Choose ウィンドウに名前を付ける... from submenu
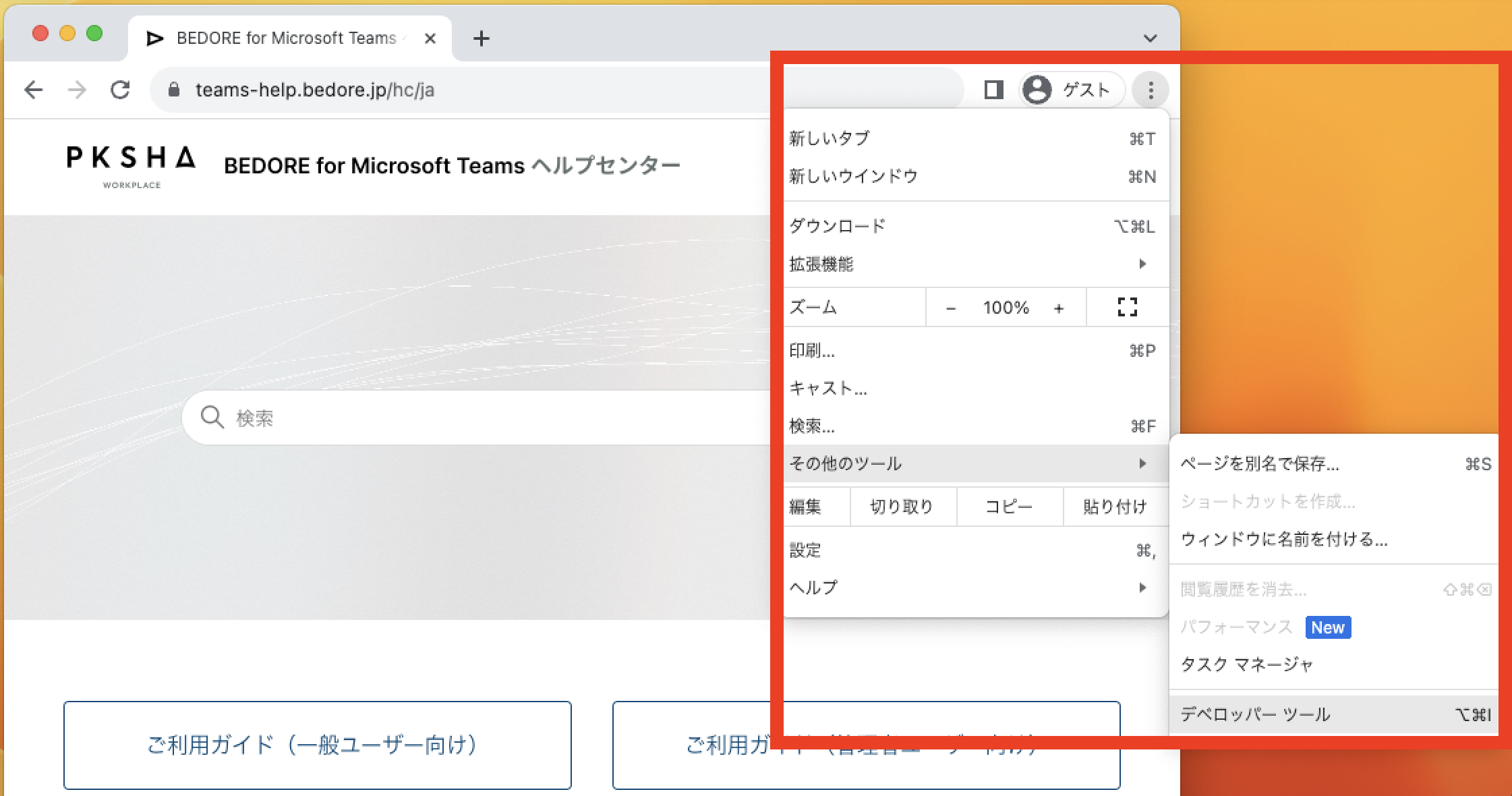 pos(1334,540)
